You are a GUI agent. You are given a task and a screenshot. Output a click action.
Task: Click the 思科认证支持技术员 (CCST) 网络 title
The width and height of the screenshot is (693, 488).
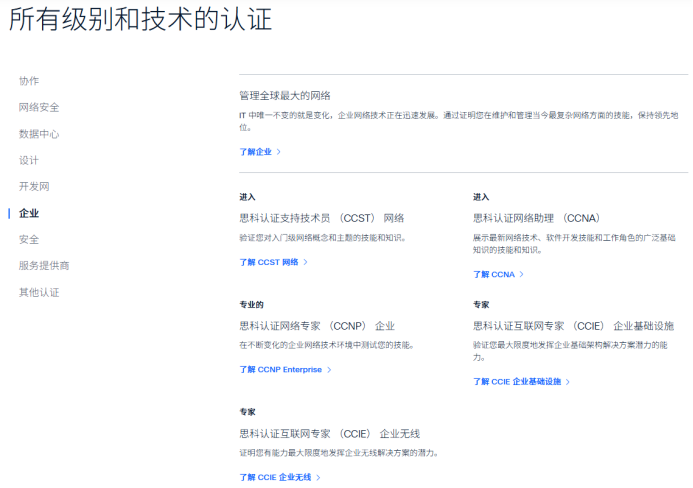(322, 218)
